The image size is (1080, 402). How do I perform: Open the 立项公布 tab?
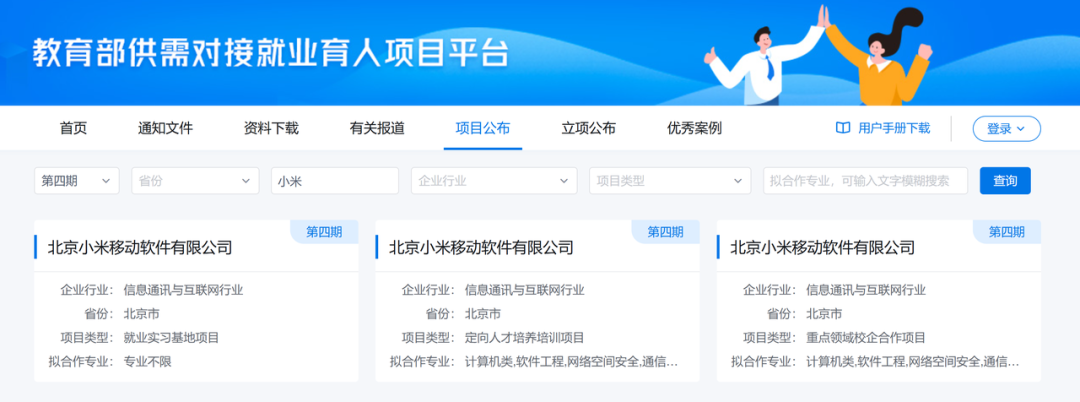[589, 128]
